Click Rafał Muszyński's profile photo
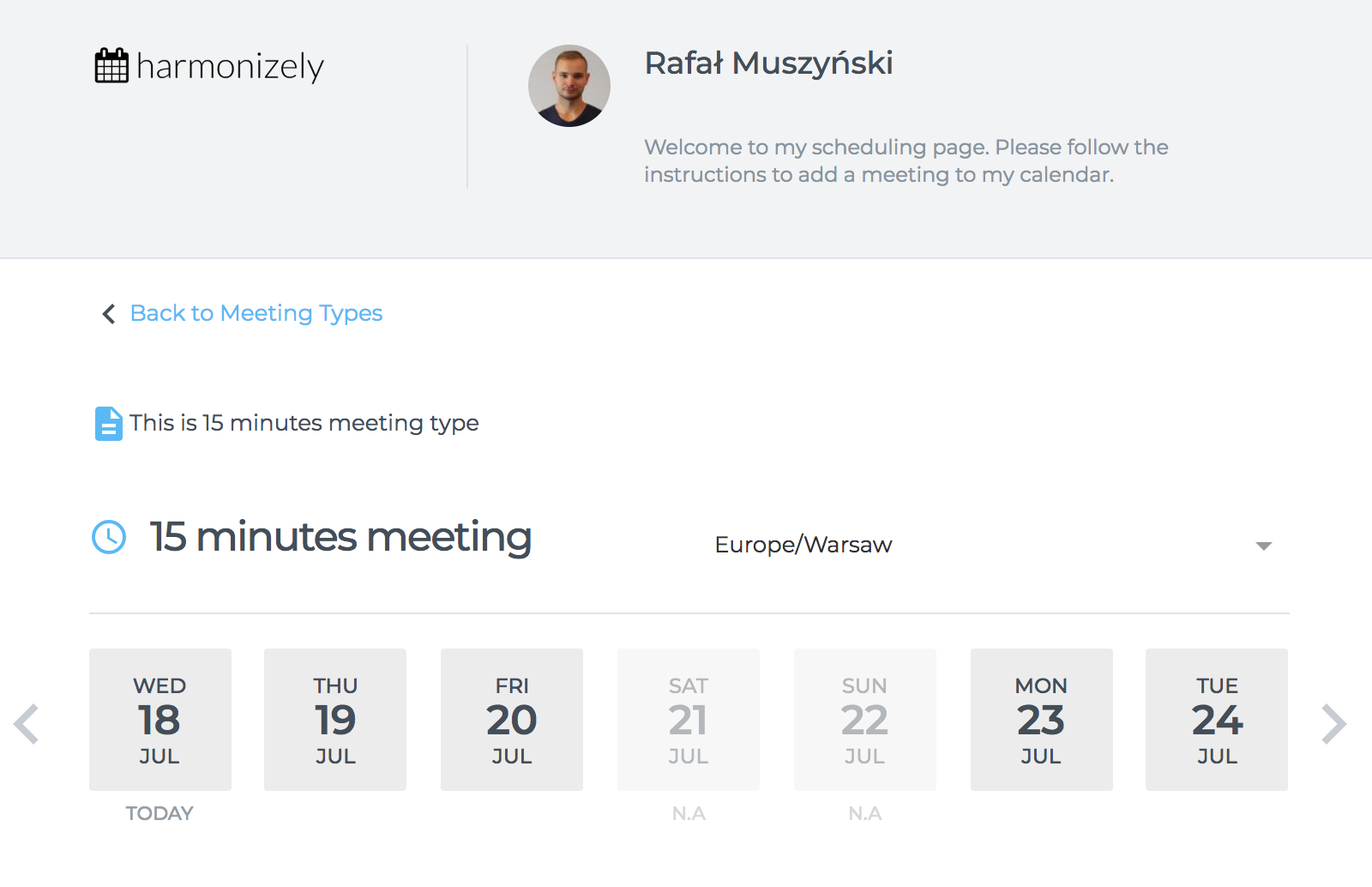The width and height of the screenshot is (1372, 887). point(569,86)
